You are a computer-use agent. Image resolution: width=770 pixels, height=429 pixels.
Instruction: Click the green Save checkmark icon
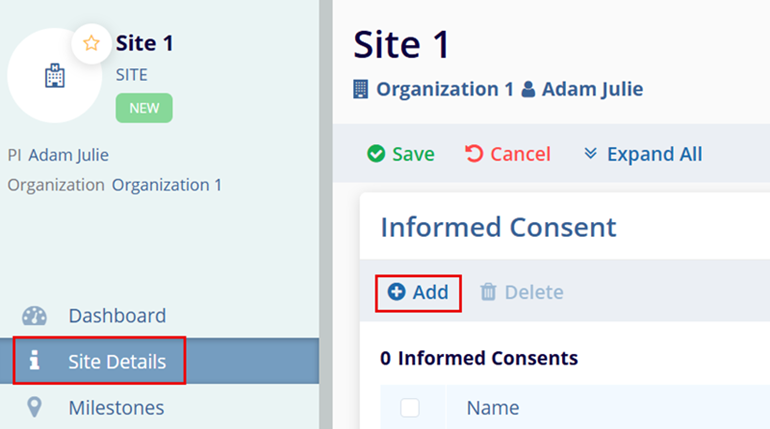click(376, 154)
